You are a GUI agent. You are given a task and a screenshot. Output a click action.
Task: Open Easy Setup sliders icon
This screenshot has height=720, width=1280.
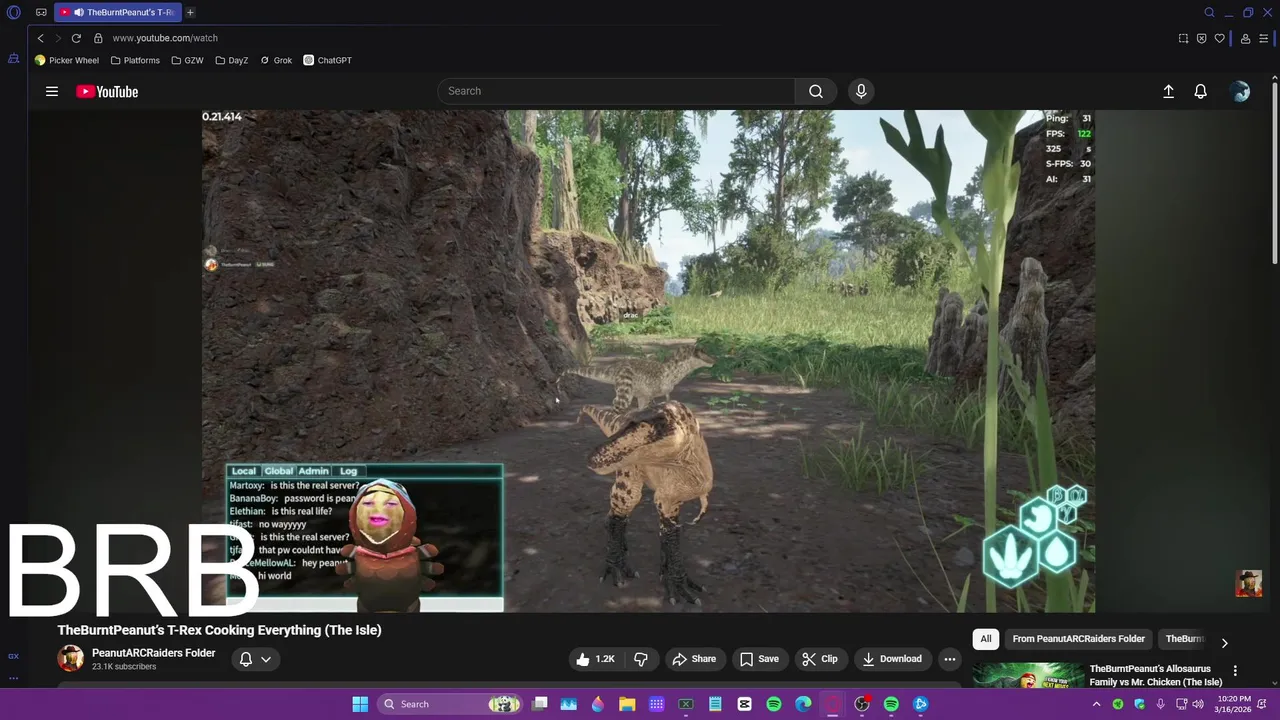coord(1264,38)
